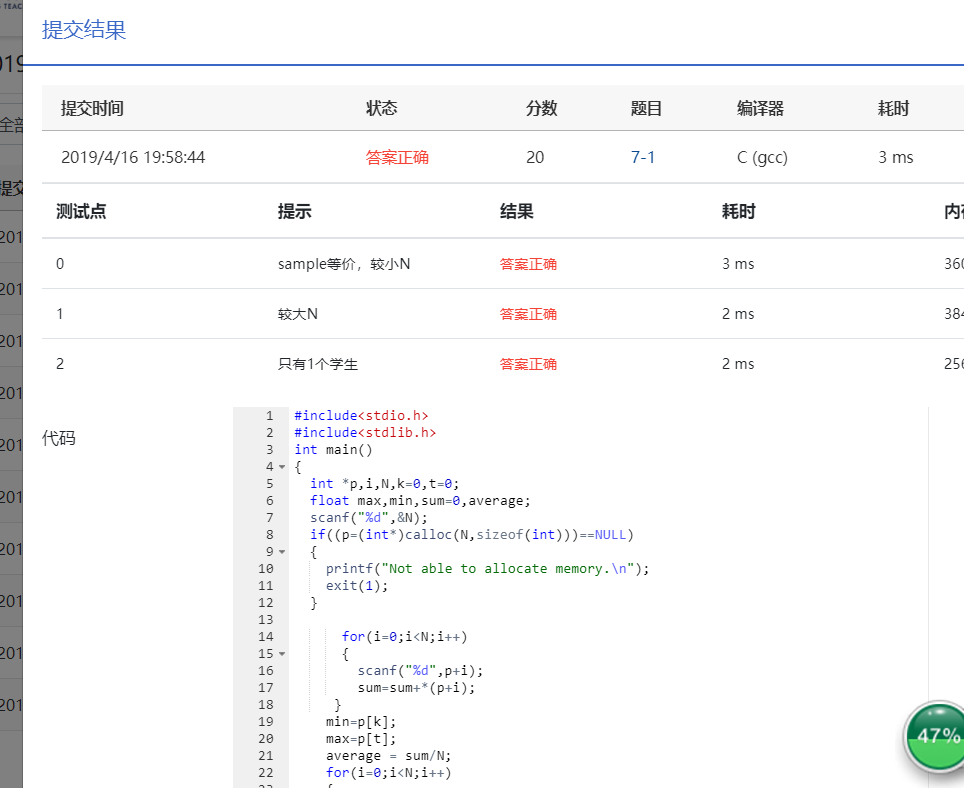Click test point 1 number cell
Viewport: 964px width, 788px height.
pyautogui.click(x=60, y=314)
